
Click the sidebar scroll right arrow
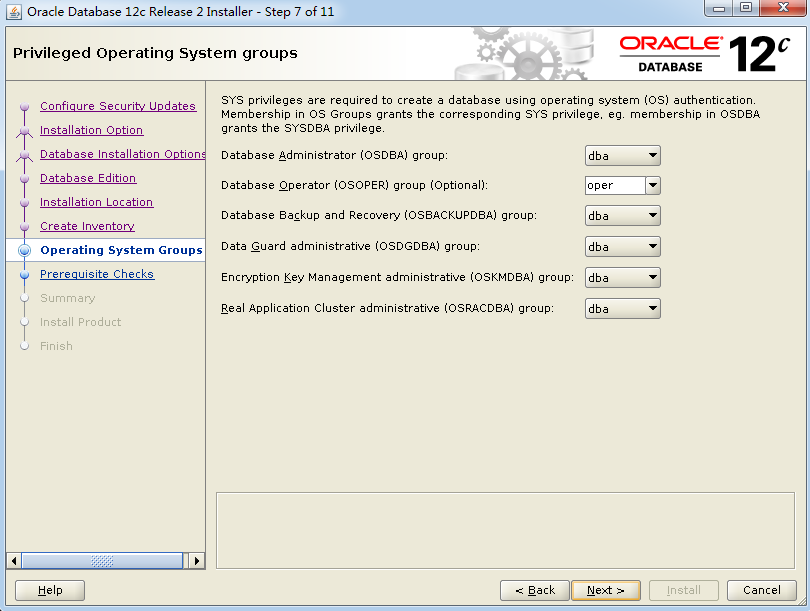[x=197, y=561]
